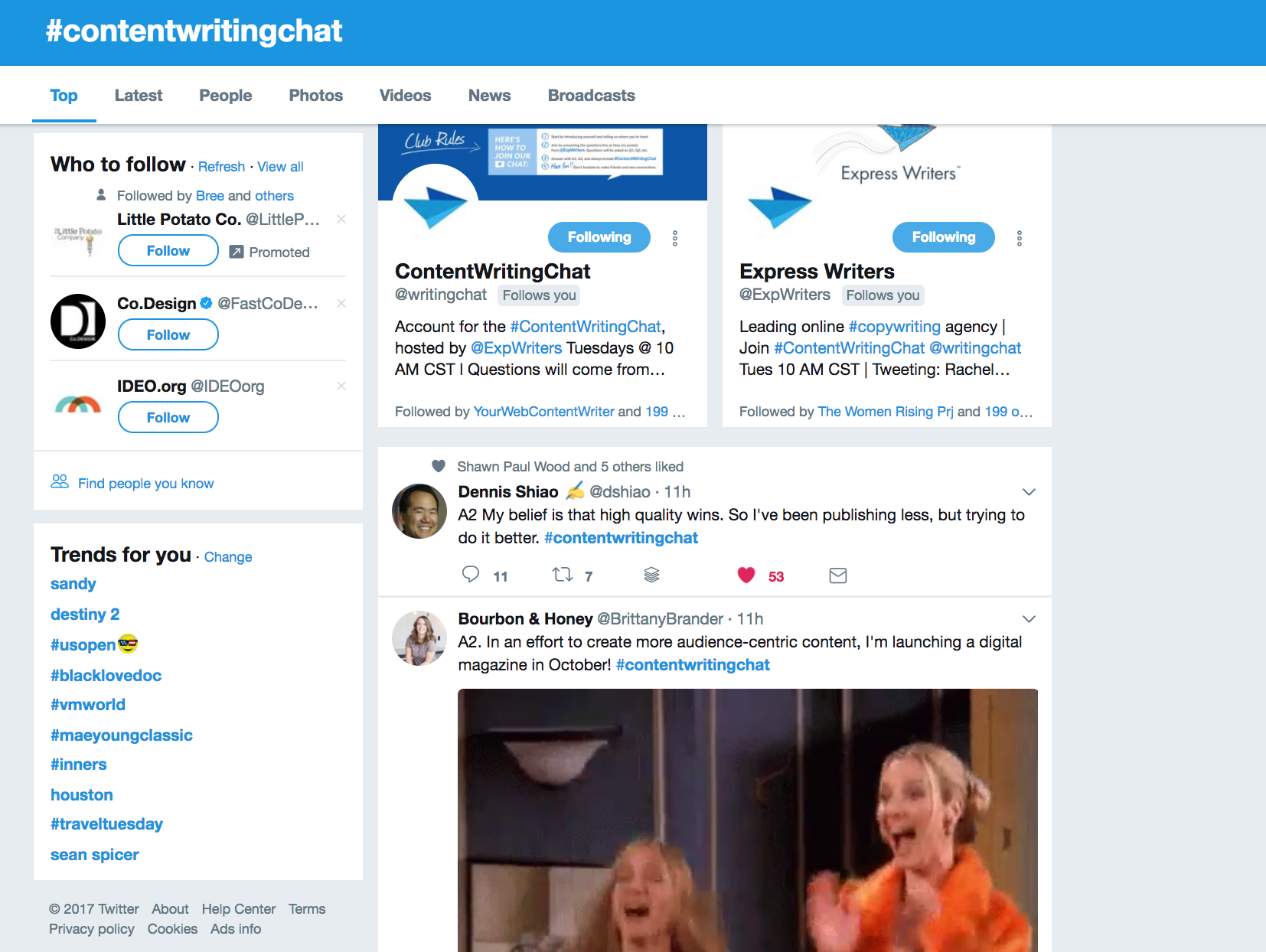
Task: Dismiss Little Potato Co. follow suggestion
Action: (x=341, y=220)
